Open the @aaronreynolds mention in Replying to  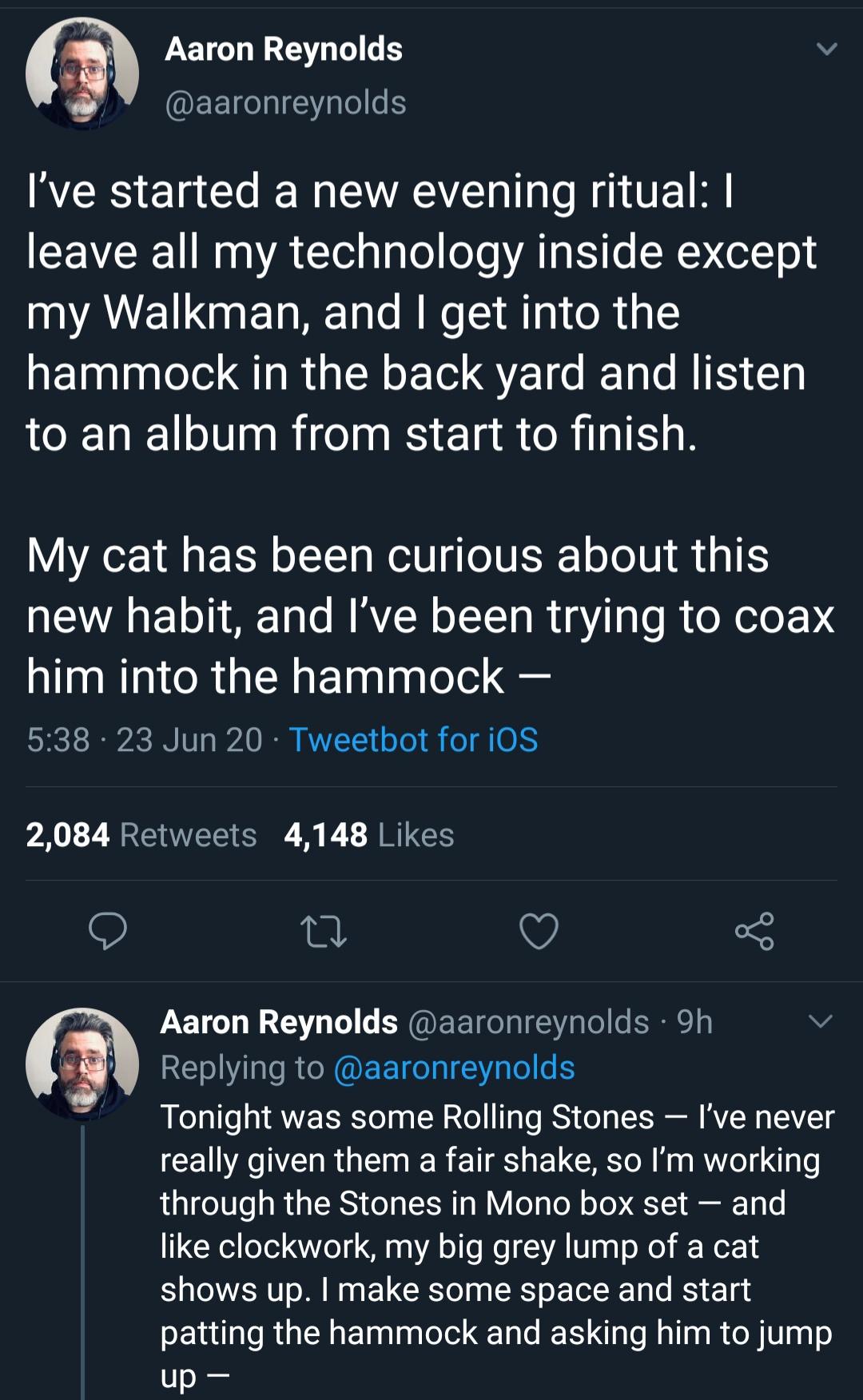[453, 1068]
